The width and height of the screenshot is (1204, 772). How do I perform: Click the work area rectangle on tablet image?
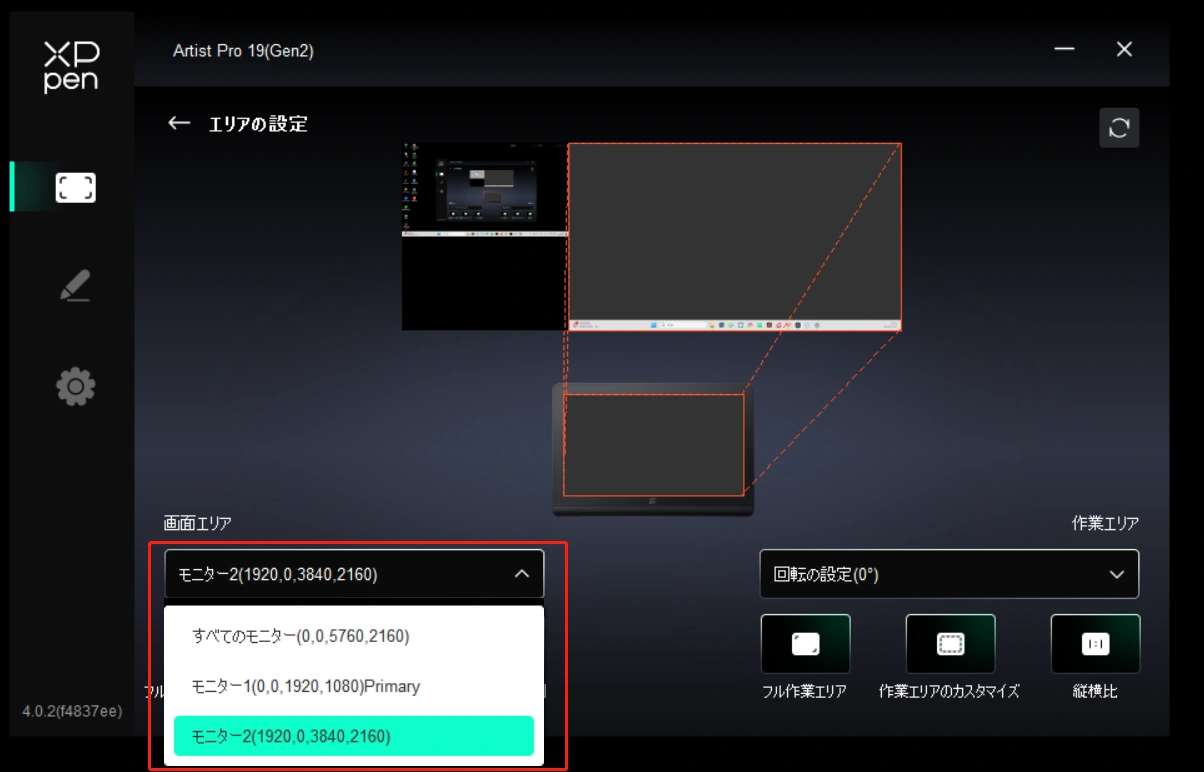pyautogui.click(x=653, y=445)
